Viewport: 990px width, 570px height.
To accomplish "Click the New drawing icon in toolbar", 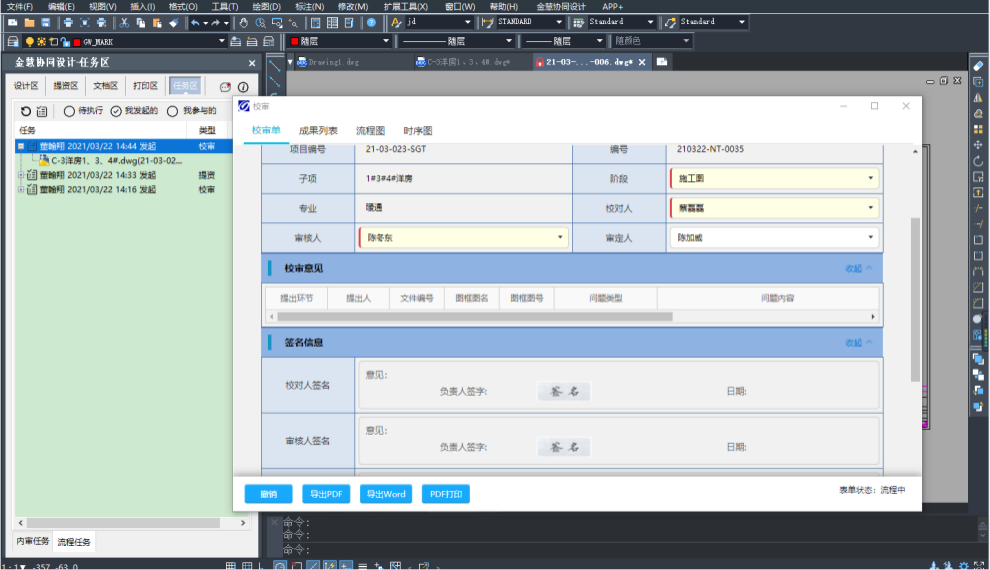I will [13, 23].
